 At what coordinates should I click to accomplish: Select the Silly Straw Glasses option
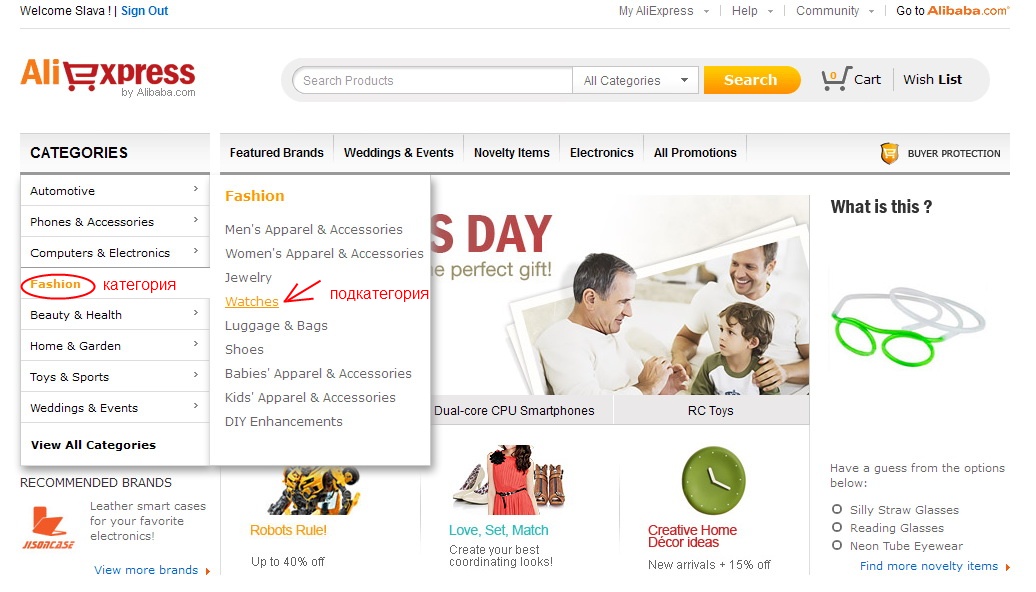point(837,509)
